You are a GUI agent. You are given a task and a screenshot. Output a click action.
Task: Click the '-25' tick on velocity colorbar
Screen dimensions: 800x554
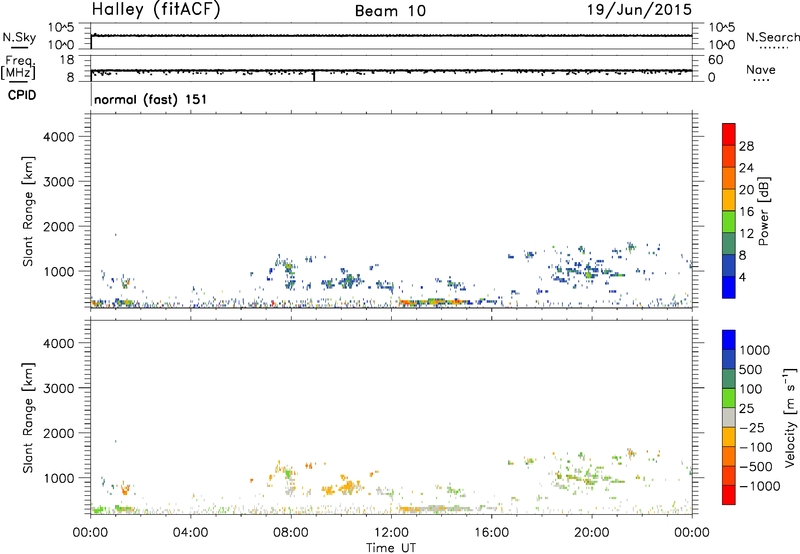(x=752, y=427)
